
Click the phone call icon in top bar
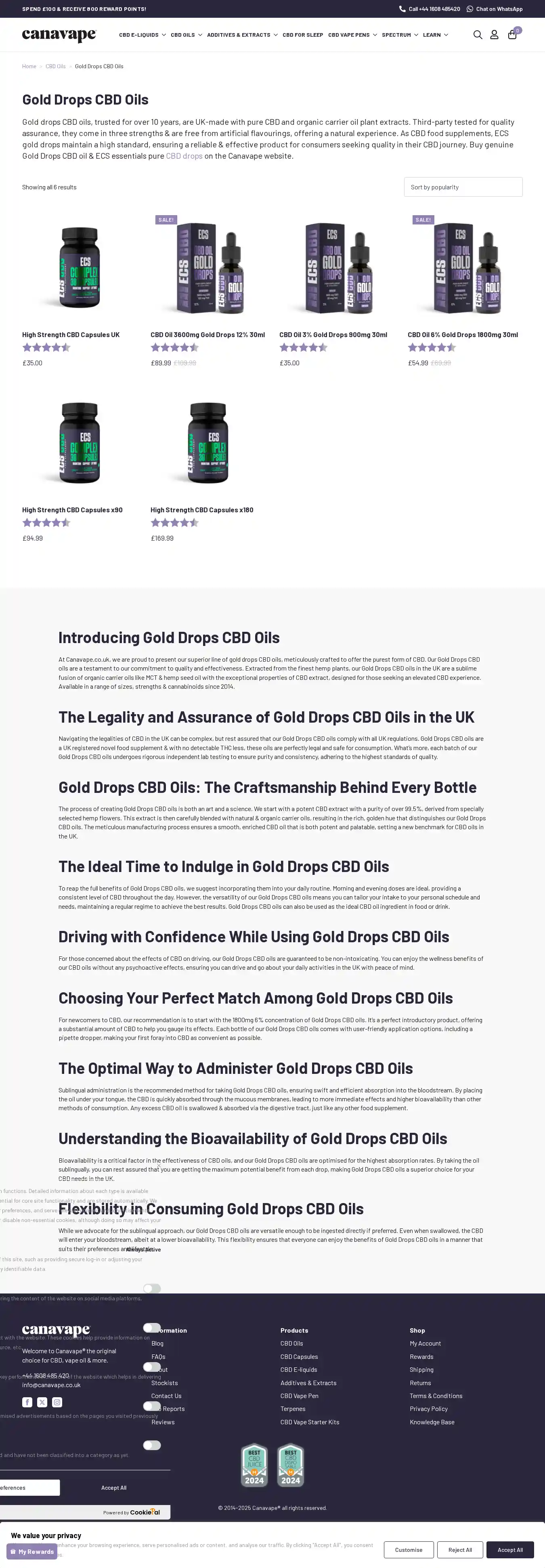[402, 9]
